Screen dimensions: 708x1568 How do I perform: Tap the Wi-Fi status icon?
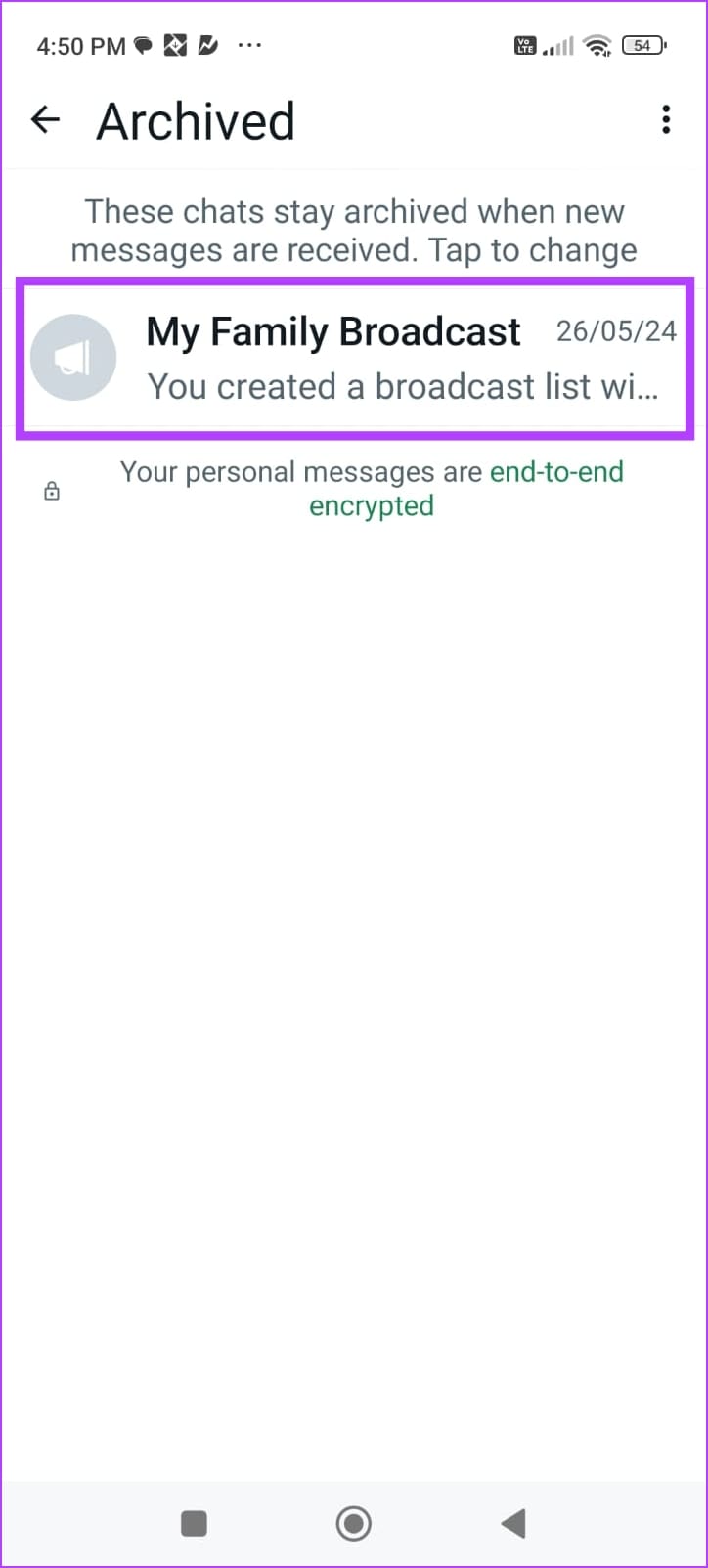597,45
